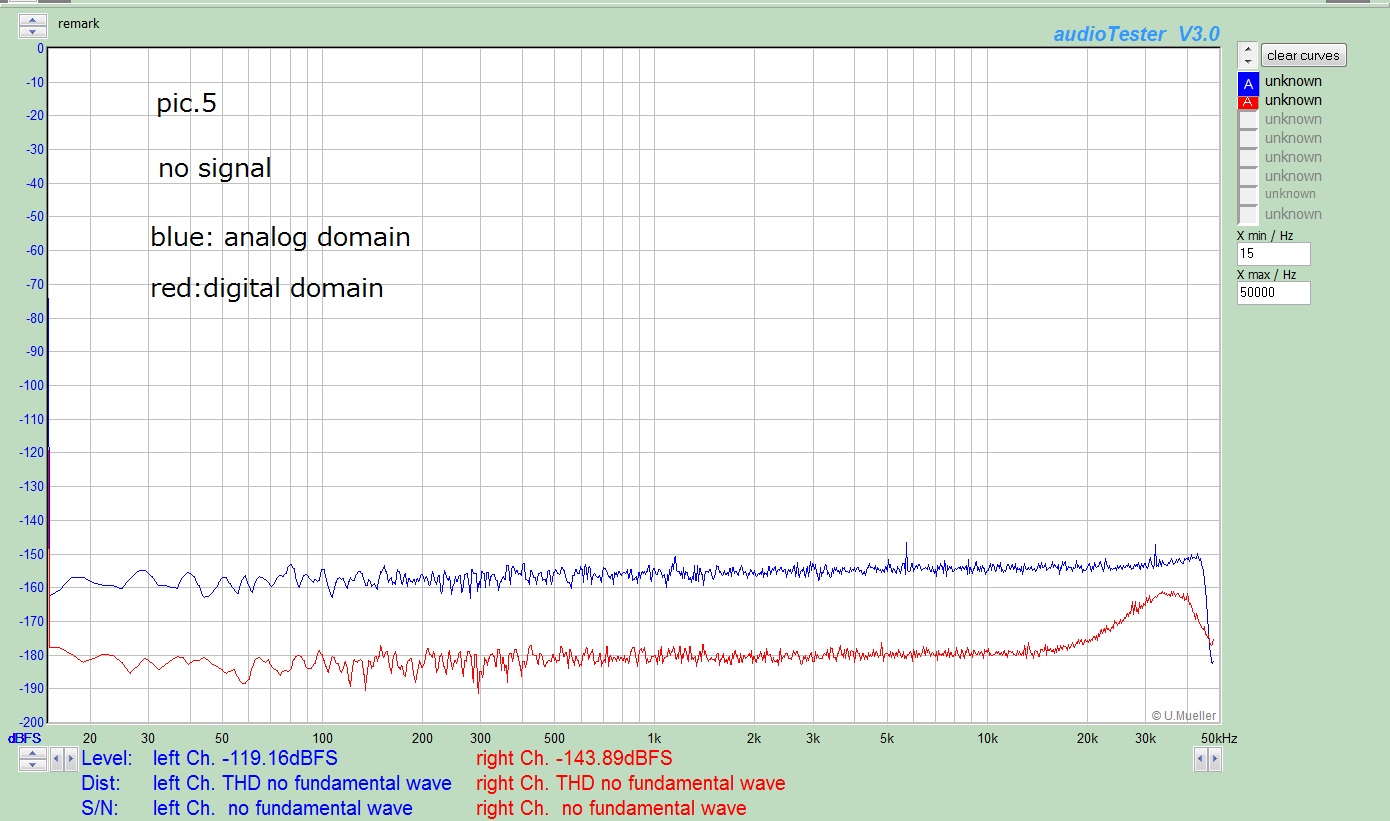Click the X min / Hz label

pos(1265,235)
